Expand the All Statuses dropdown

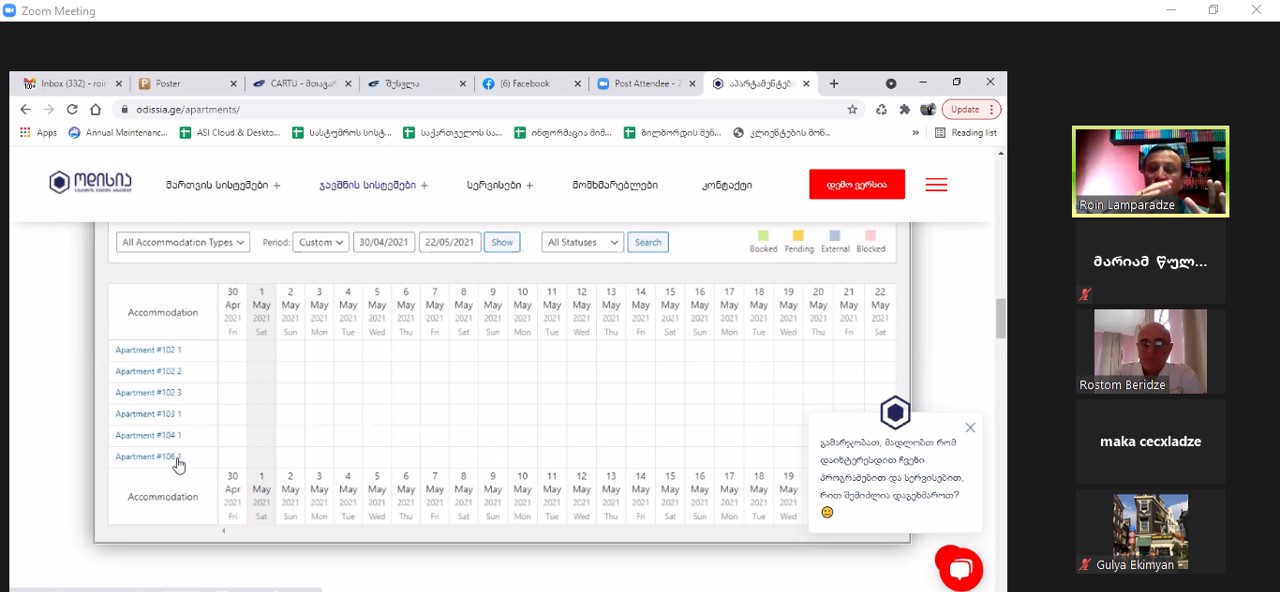(x=583, y=242)
